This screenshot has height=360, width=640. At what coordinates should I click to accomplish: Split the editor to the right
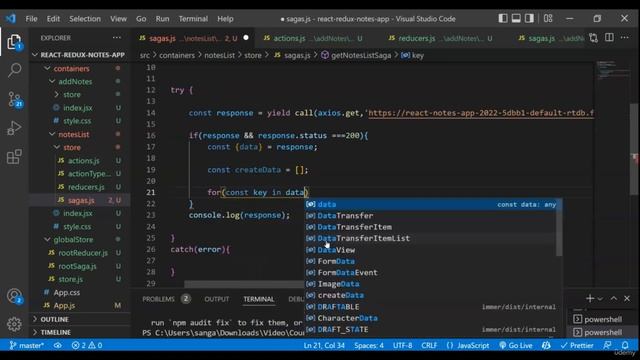[609, 38]
